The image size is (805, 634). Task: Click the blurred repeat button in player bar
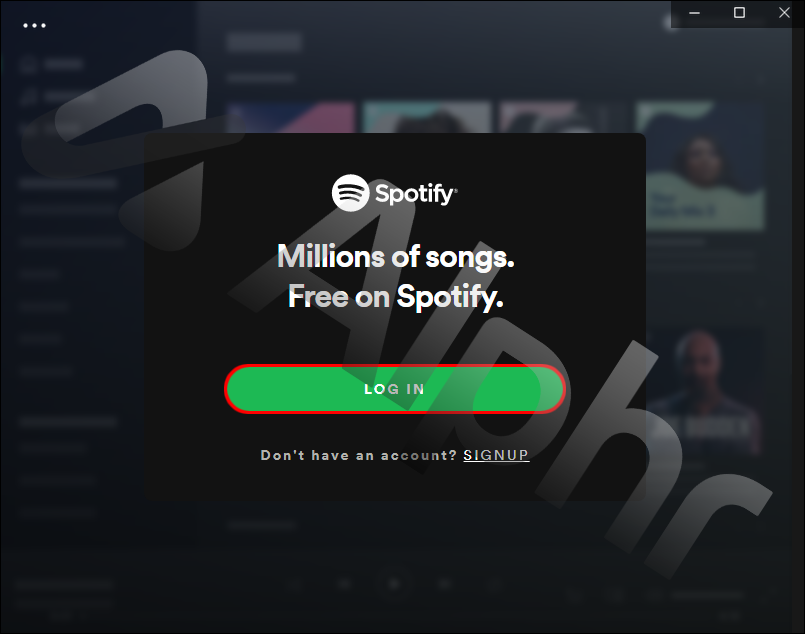tap(493, 584)
